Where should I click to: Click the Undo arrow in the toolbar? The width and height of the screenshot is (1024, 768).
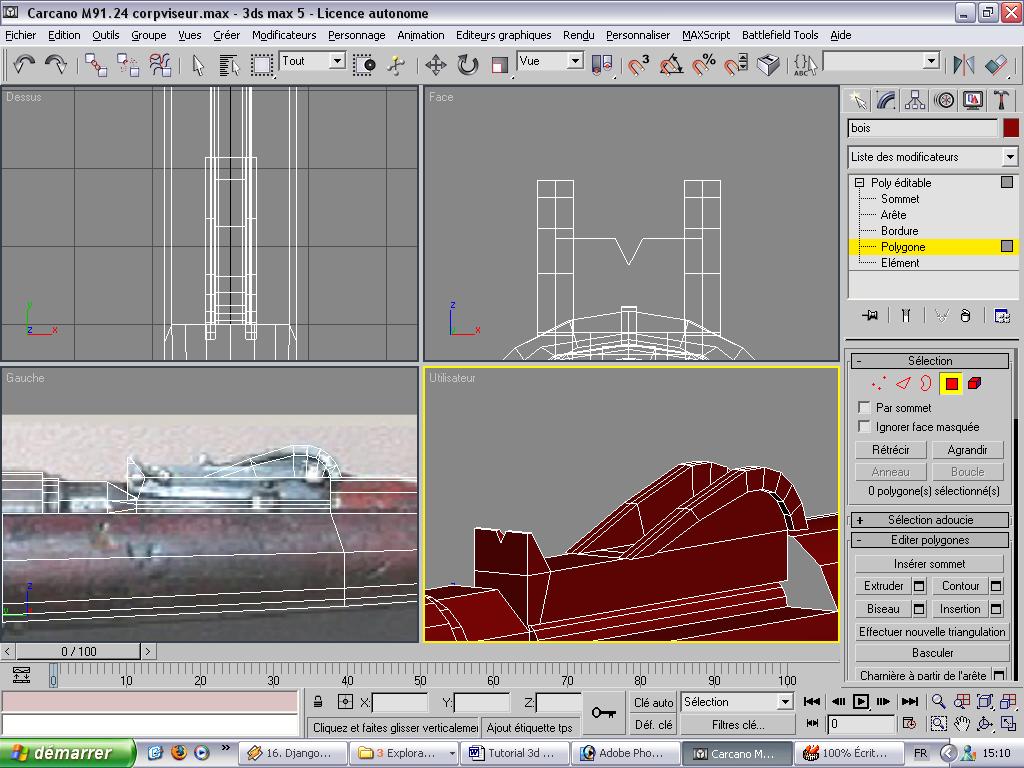point(24,64)
